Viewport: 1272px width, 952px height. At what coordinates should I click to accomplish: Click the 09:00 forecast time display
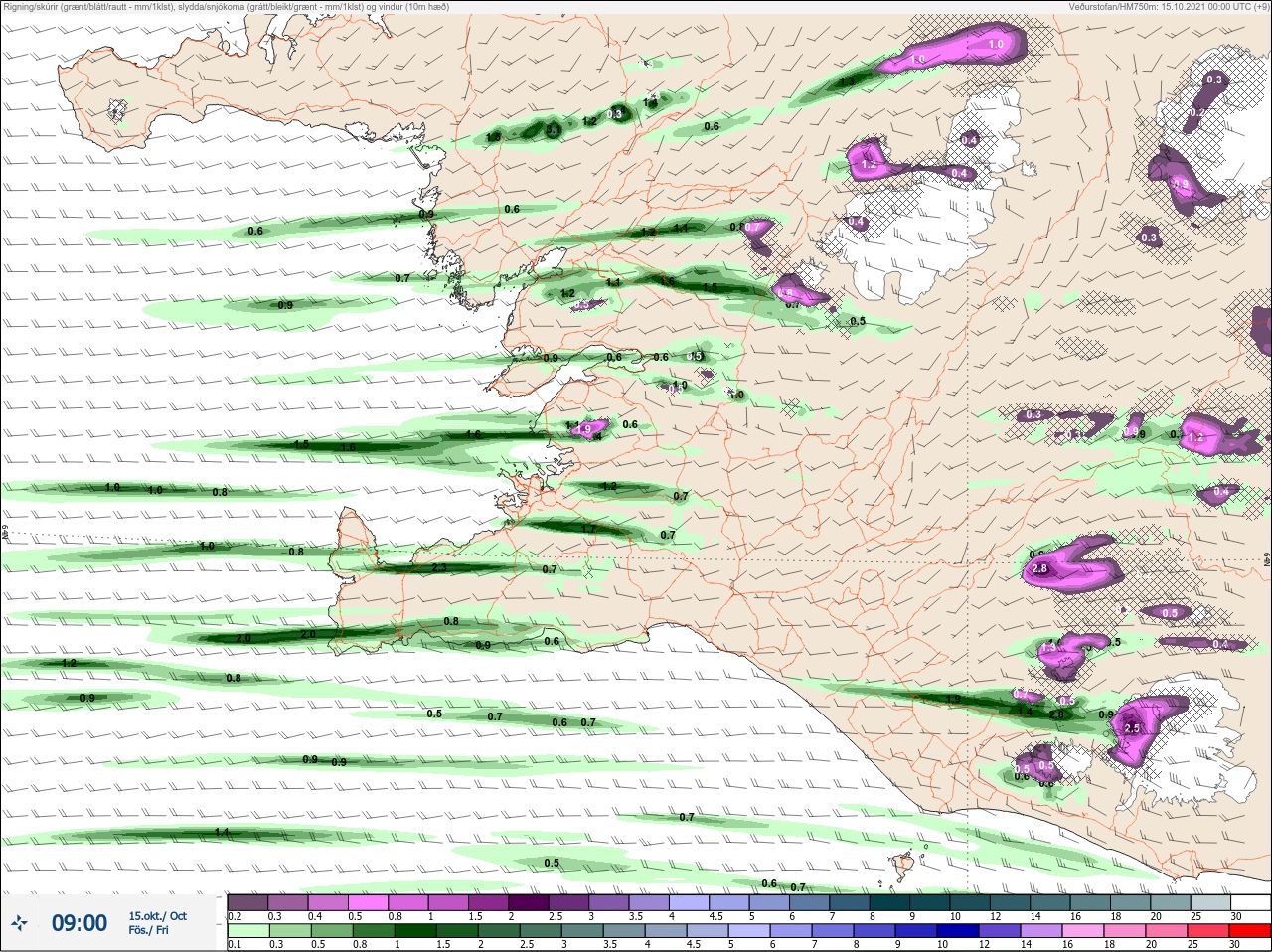[x=79, y=923]
